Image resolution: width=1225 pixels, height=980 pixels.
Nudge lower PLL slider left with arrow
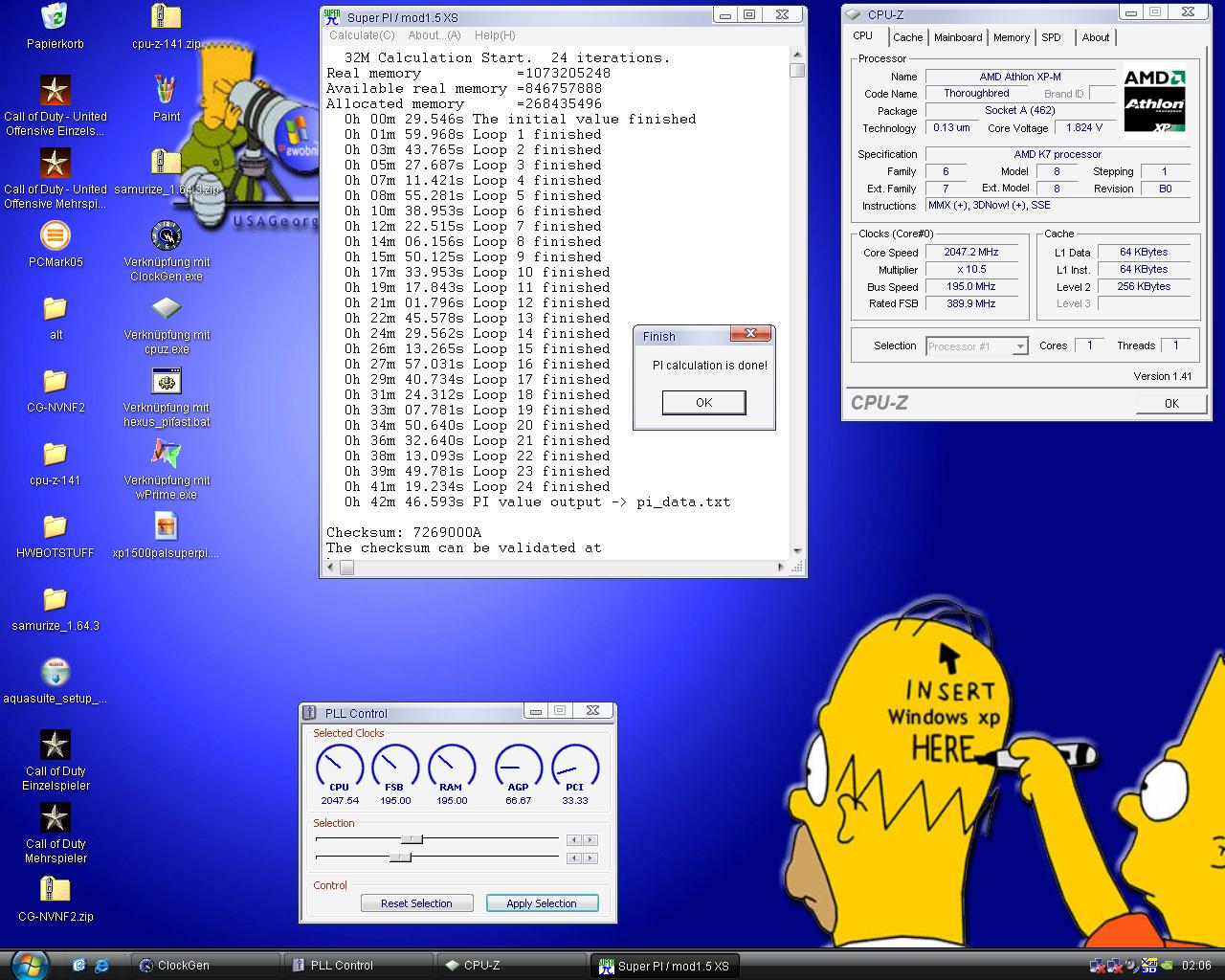[573, 858]
